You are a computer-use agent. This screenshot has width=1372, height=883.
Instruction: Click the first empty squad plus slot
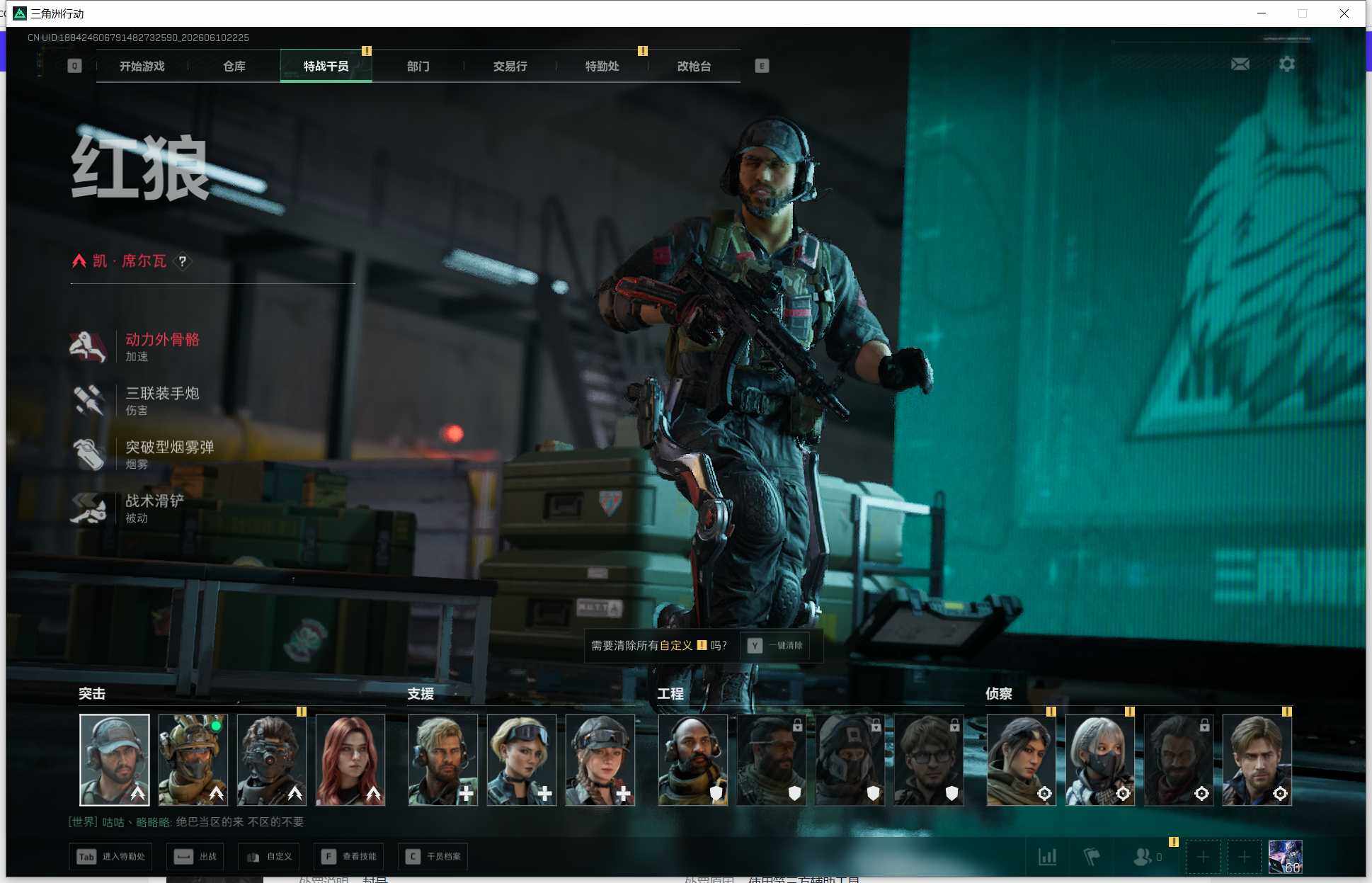pyautogui.click(x=1203, y=858)
